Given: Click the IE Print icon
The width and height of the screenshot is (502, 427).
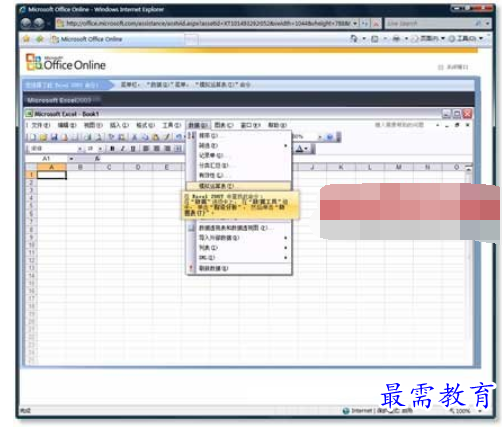Looking at the screenshot, I should [x=396, y=39].
